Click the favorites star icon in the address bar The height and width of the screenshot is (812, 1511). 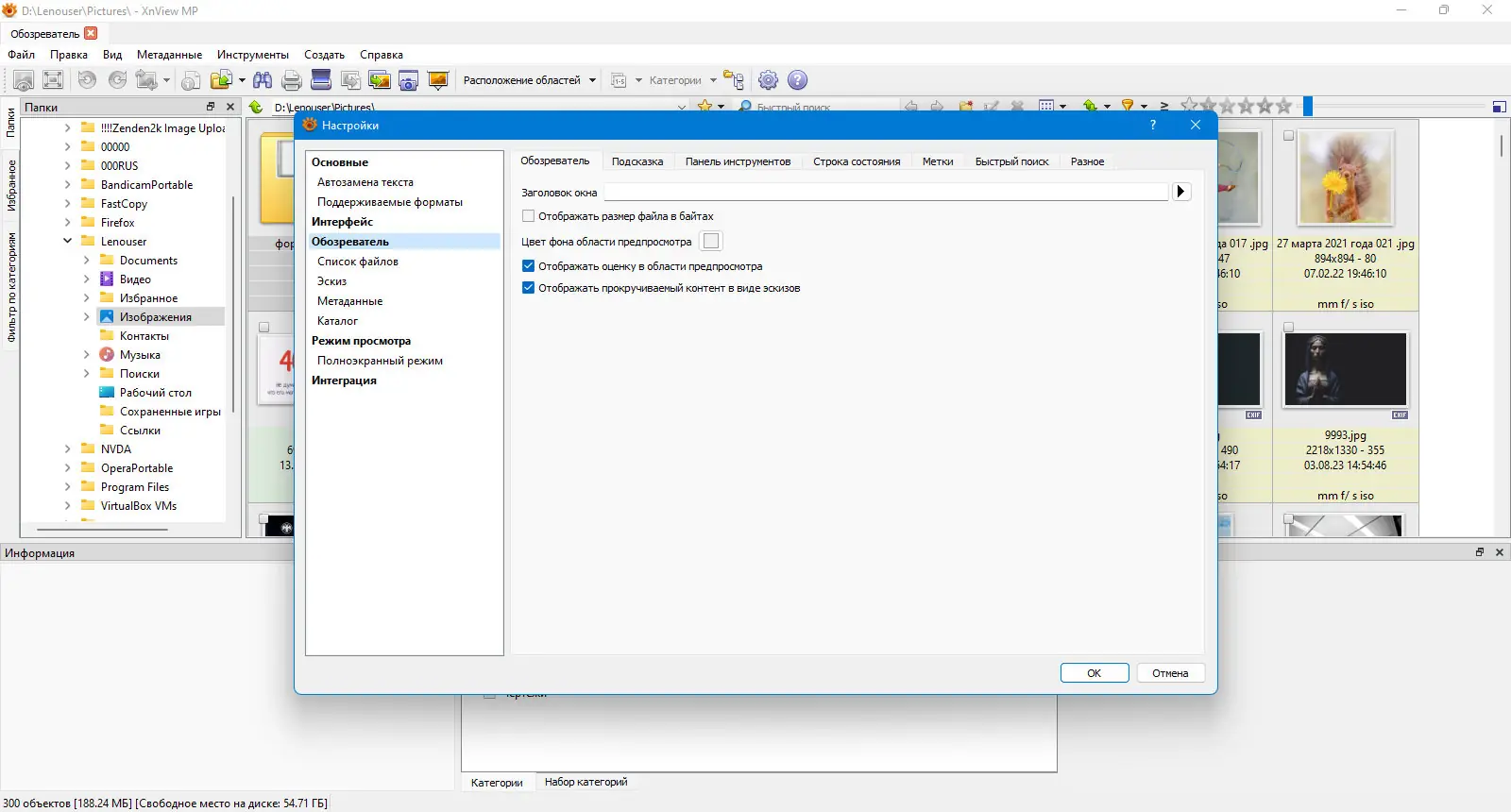[705, 106]
